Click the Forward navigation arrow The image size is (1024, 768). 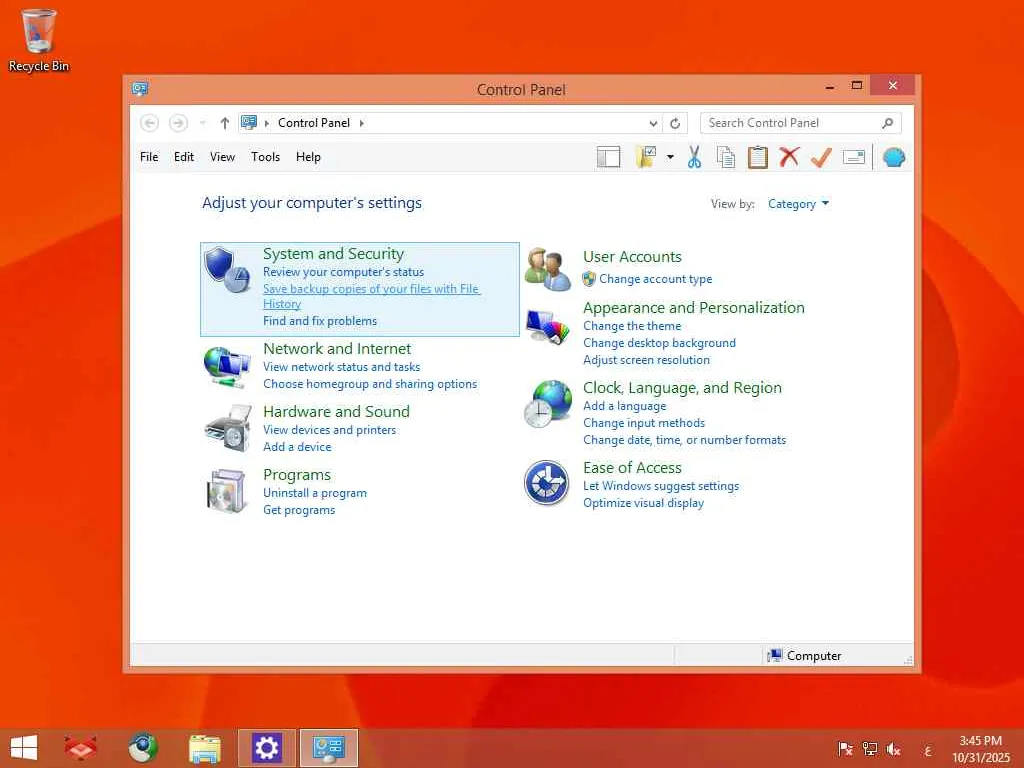[178, 123]
